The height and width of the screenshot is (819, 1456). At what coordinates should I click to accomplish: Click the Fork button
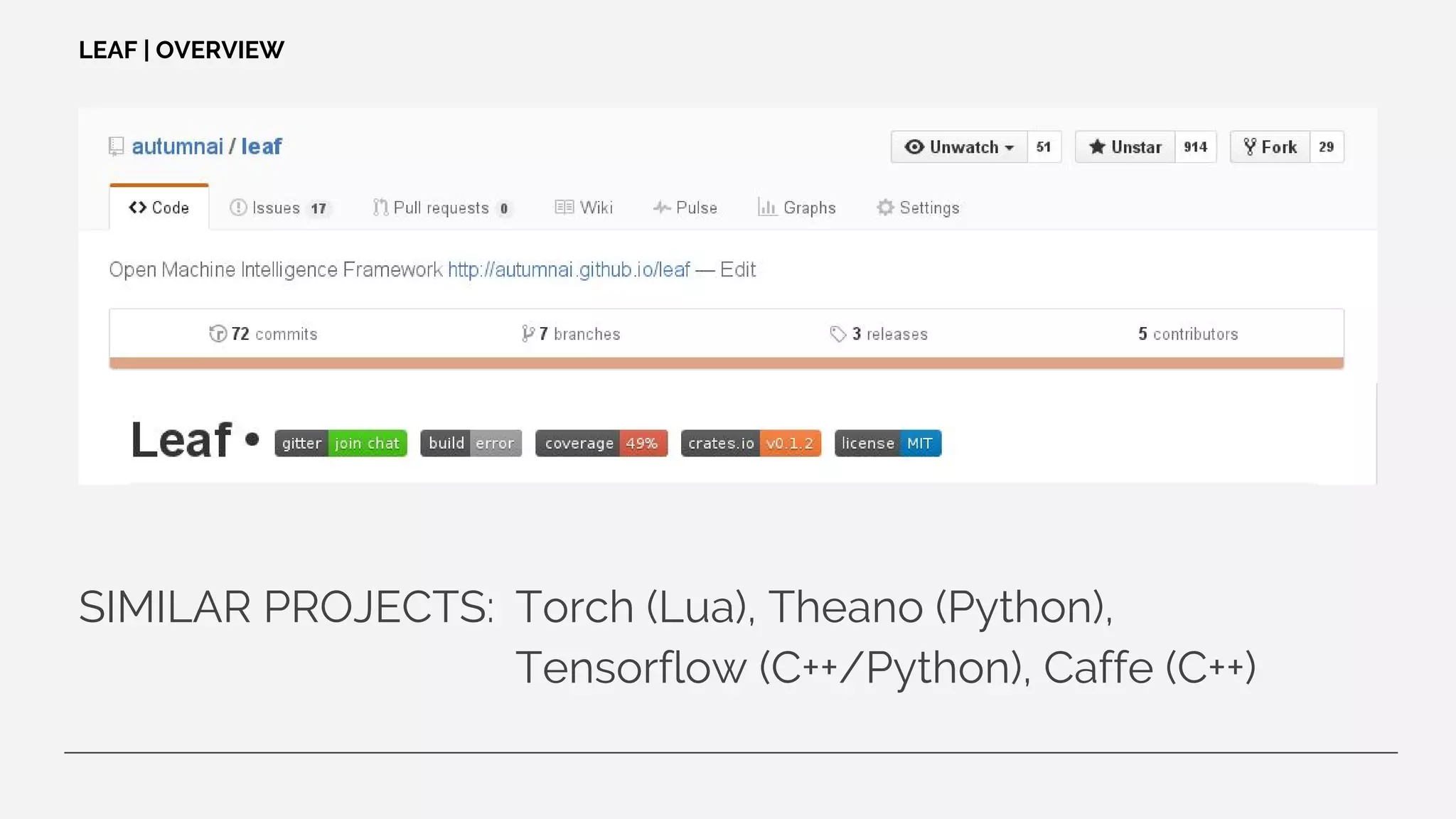coord(1270,147)
